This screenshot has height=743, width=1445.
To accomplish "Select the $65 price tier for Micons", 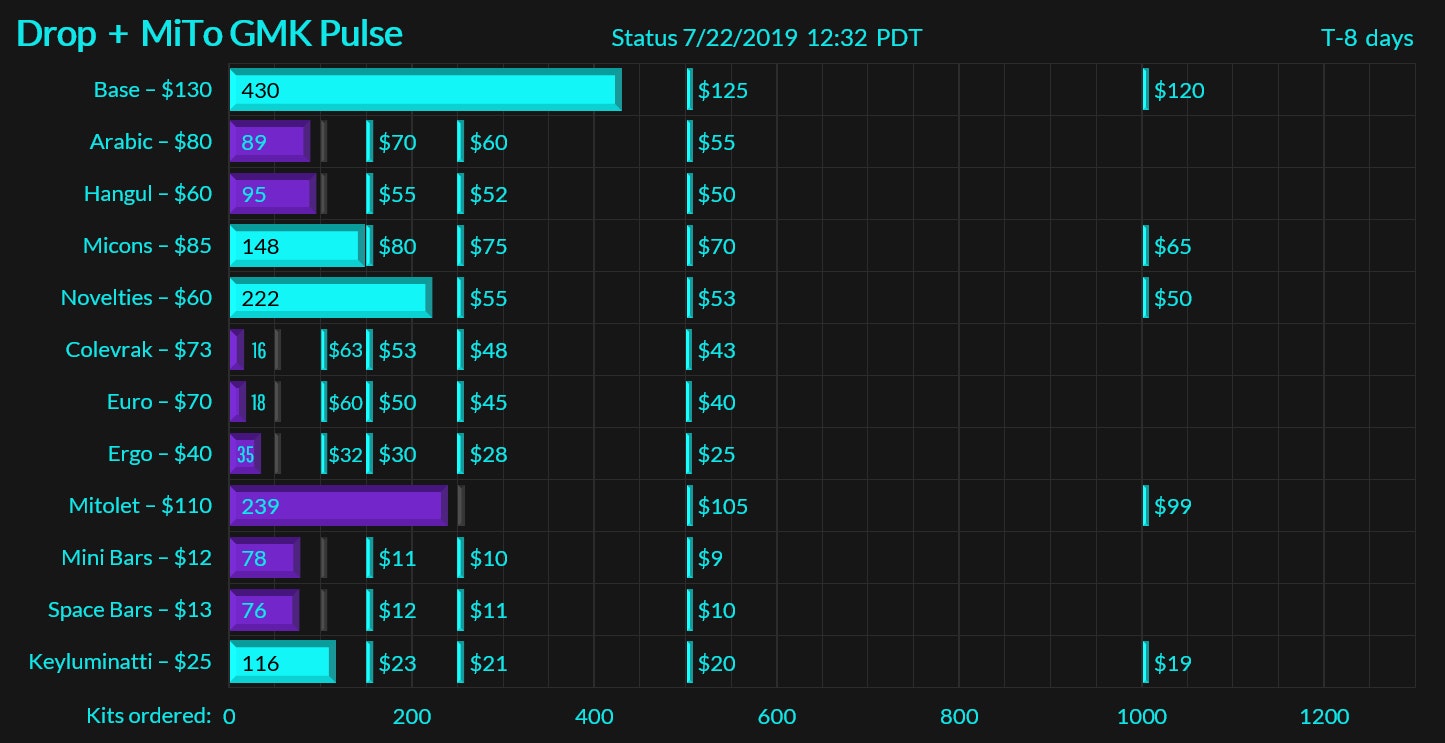I will (1172, 246).
